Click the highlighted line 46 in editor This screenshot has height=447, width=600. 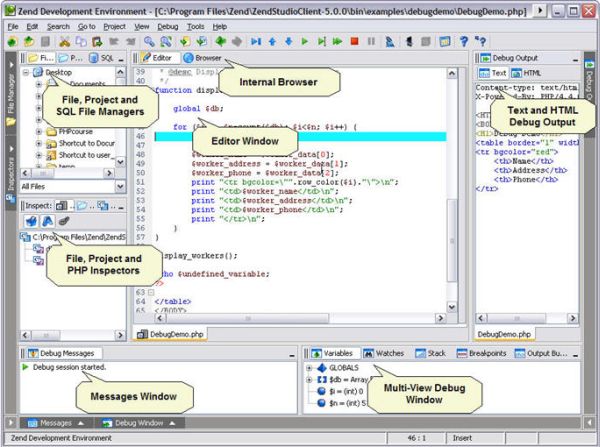click(300, 135)
